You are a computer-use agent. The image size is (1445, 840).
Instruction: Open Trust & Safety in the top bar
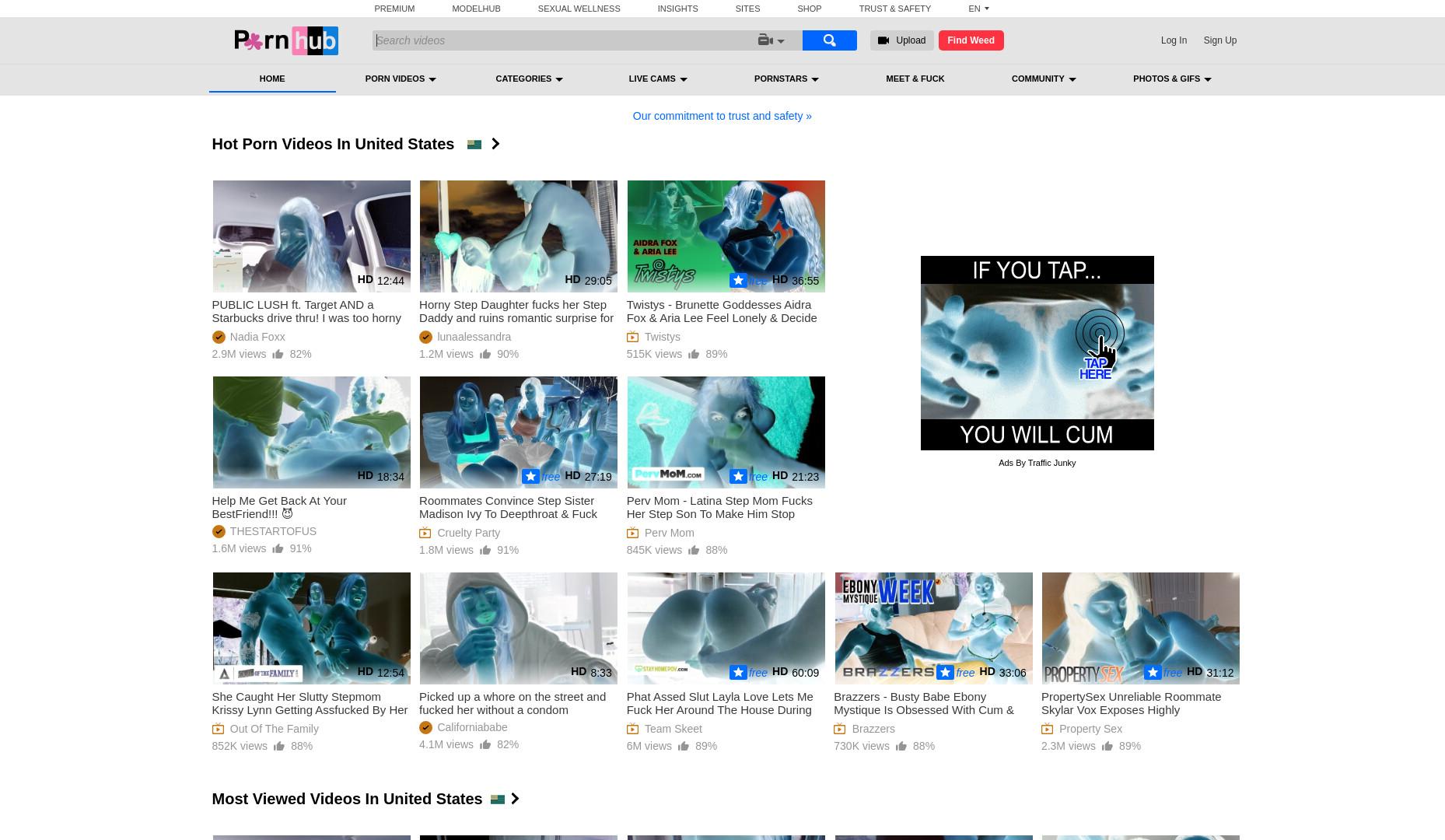894,9
